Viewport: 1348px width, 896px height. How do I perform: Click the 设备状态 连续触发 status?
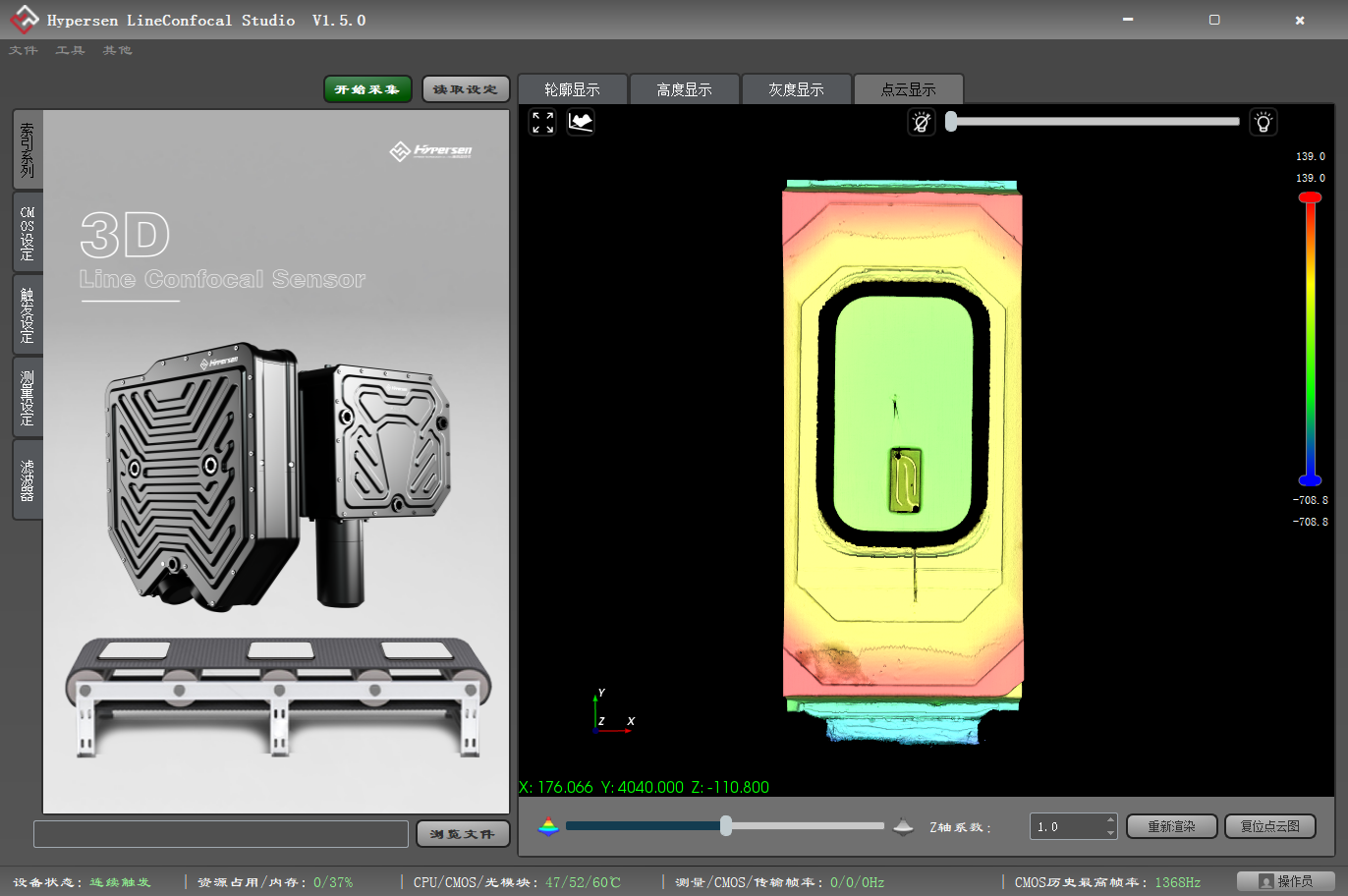82,882
